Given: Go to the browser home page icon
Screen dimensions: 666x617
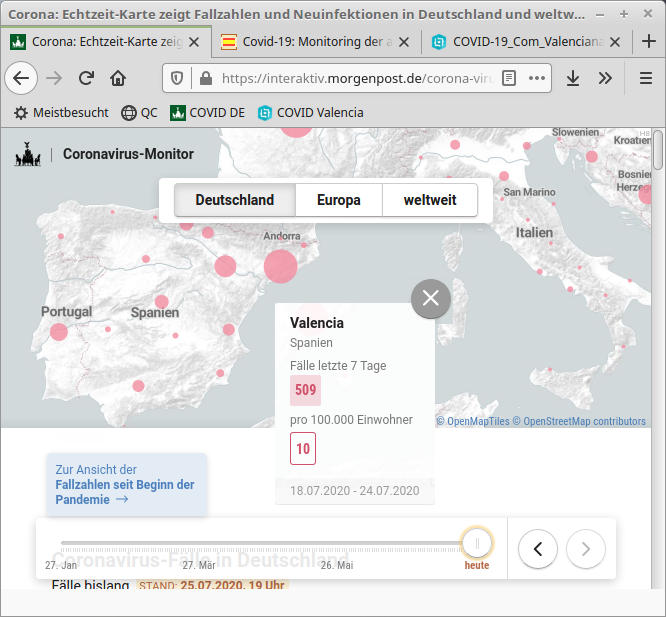Looking at the screenshot, I should (x=118, y=78).
